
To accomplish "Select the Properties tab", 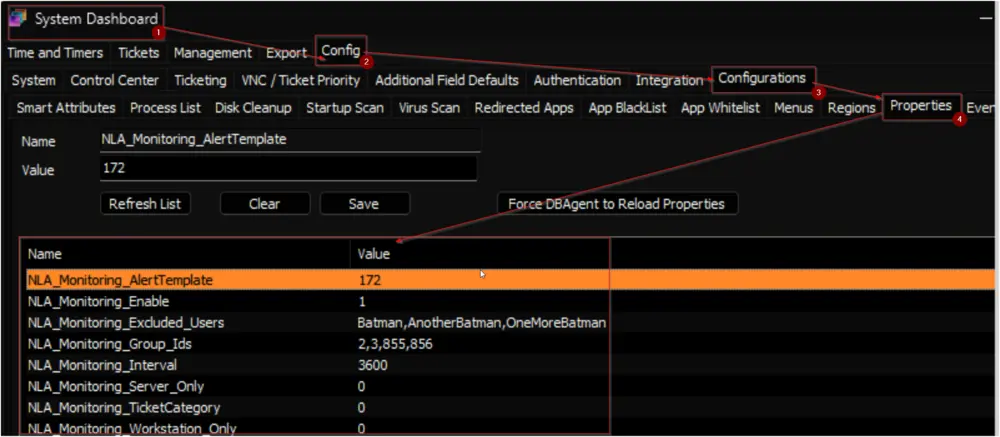I will [x=921, y=105].
